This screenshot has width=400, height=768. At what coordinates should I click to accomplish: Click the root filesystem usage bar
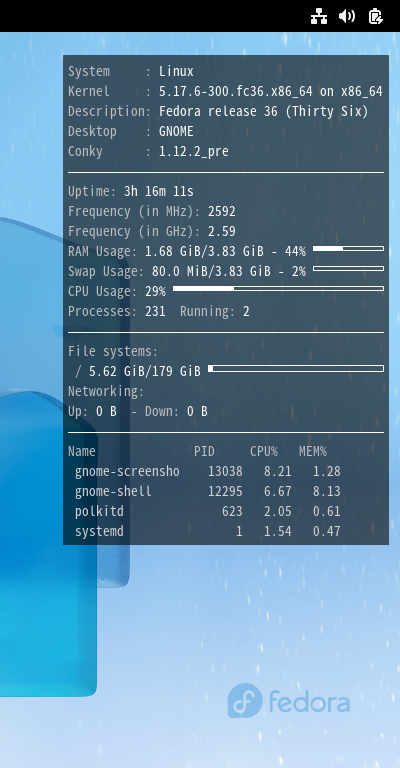(296, 368)
